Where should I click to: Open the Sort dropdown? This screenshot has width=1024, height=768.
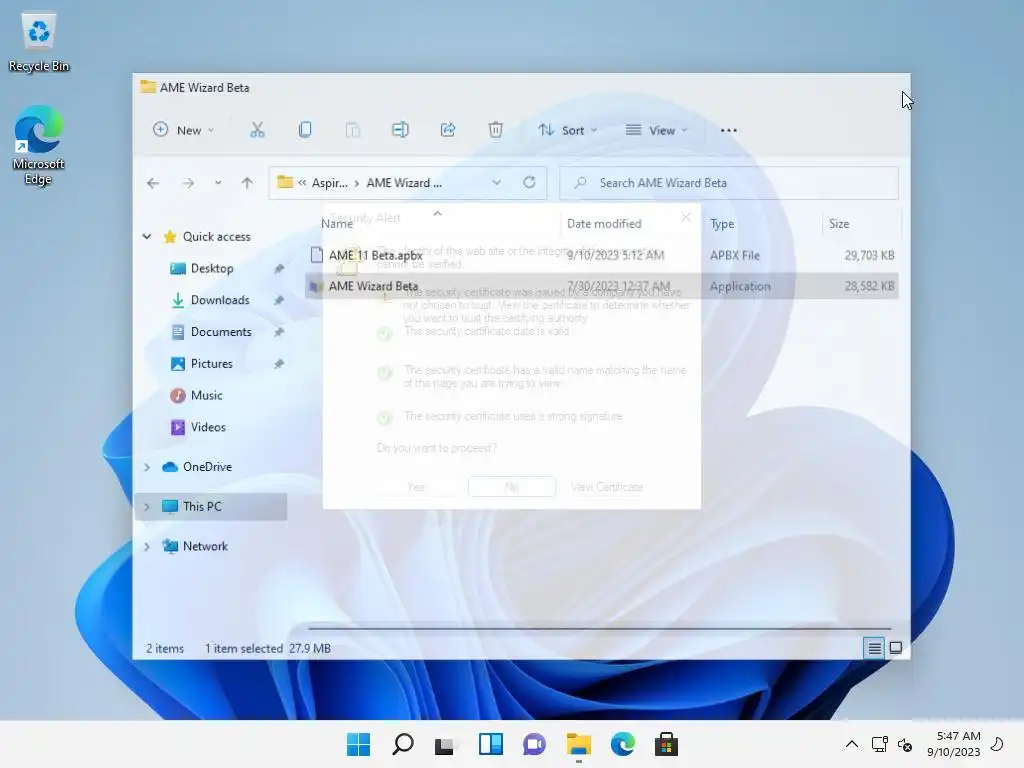pos(568,130)
